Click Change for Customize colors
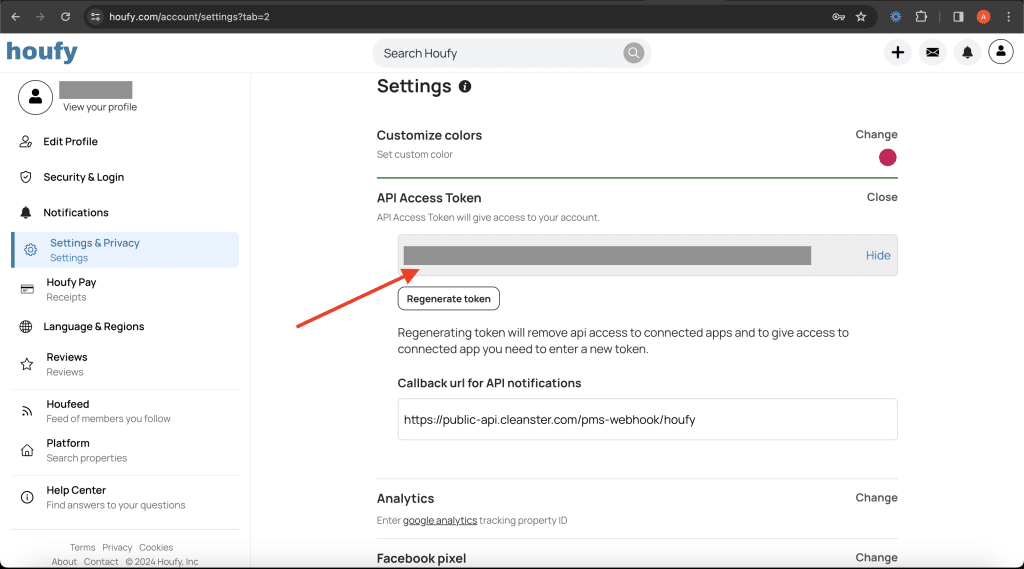Viewport: 1024px width, 569px height. click(x=876, y=135)
